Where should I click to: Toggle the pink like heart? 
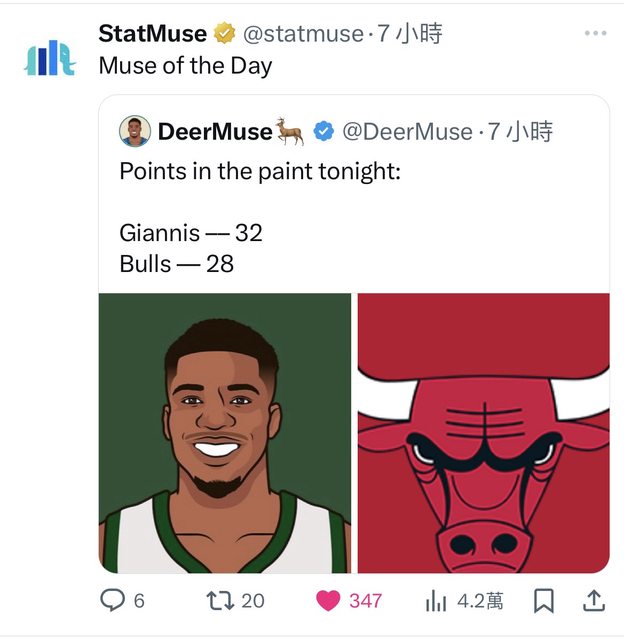[329, 600]
